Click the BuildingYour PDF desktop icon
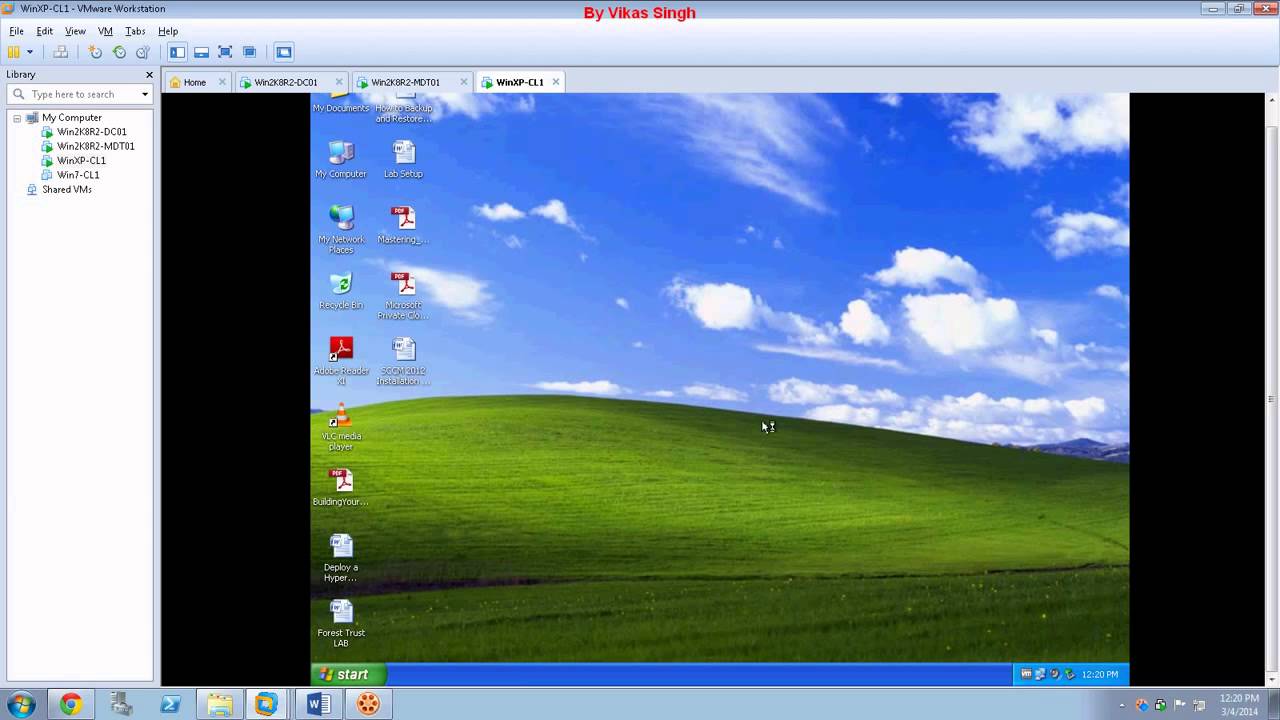Image resolution: width=1280 pixels, height=720 pixels. (x=341, y=487)
